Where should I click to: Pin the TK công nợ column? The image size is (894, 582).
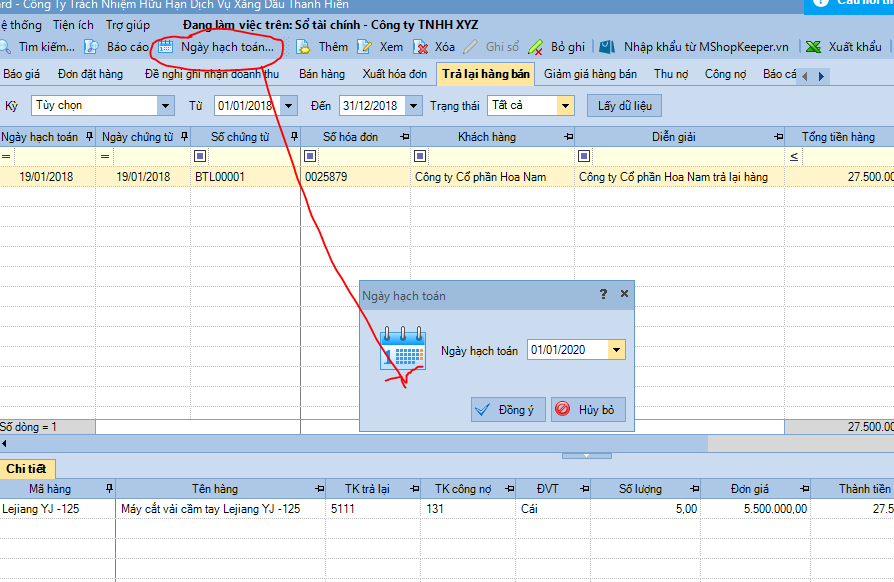click(x=510, y=489)
